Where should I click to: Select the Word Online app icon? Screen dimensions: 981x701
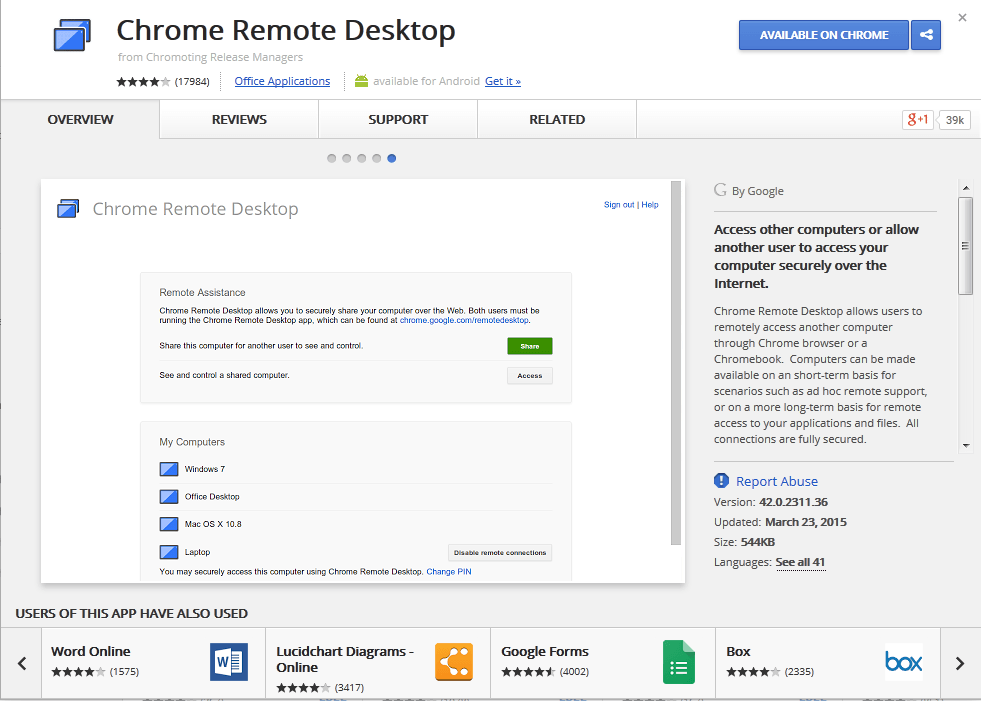pyautogui.click(x=228, y=662)
